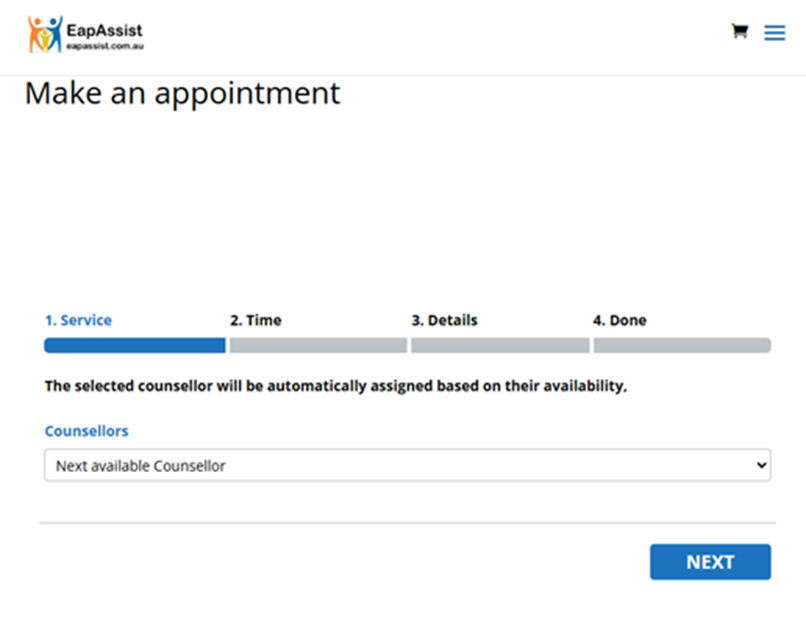This screenshot has height=620, width=806.
Task: Click the "Counsellors" field label
Action: pos(86,431)
